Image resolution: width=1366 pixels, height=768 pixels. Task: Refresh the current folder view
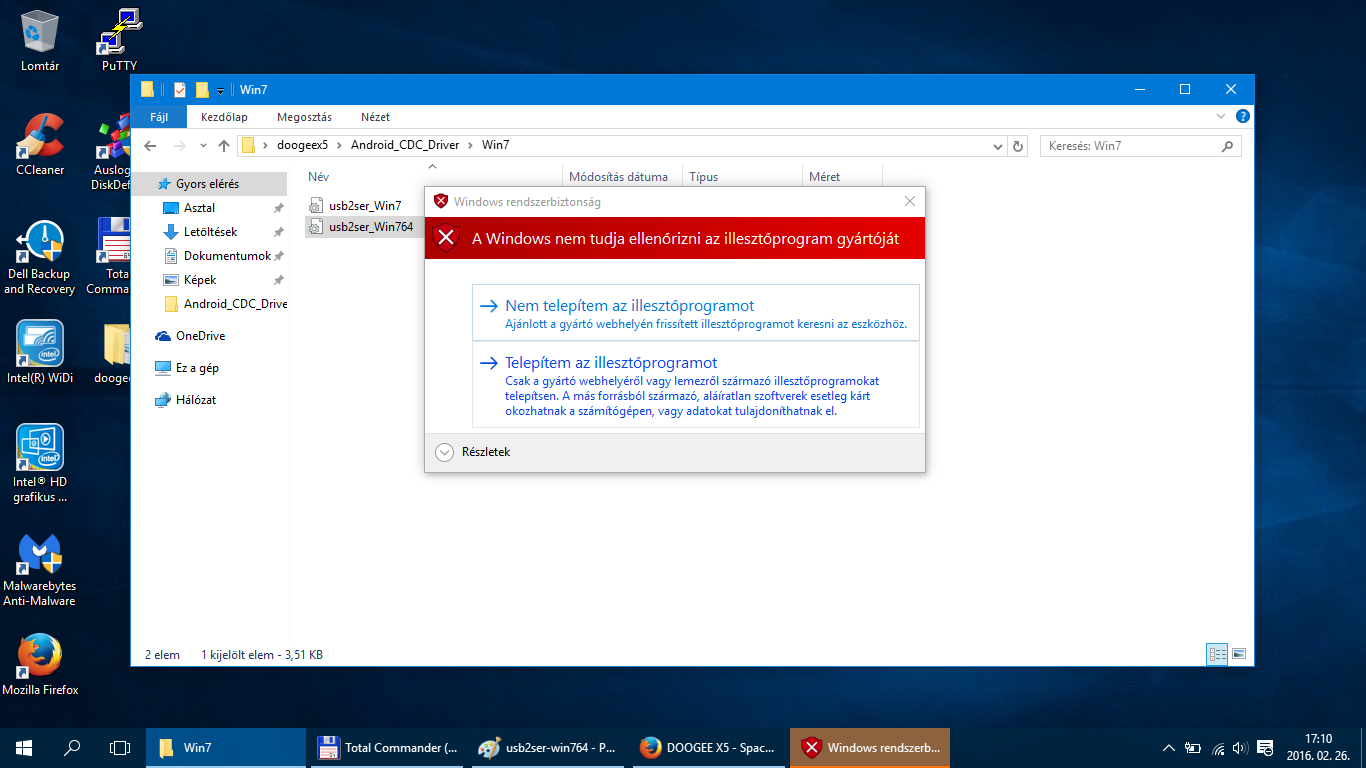1018,146
